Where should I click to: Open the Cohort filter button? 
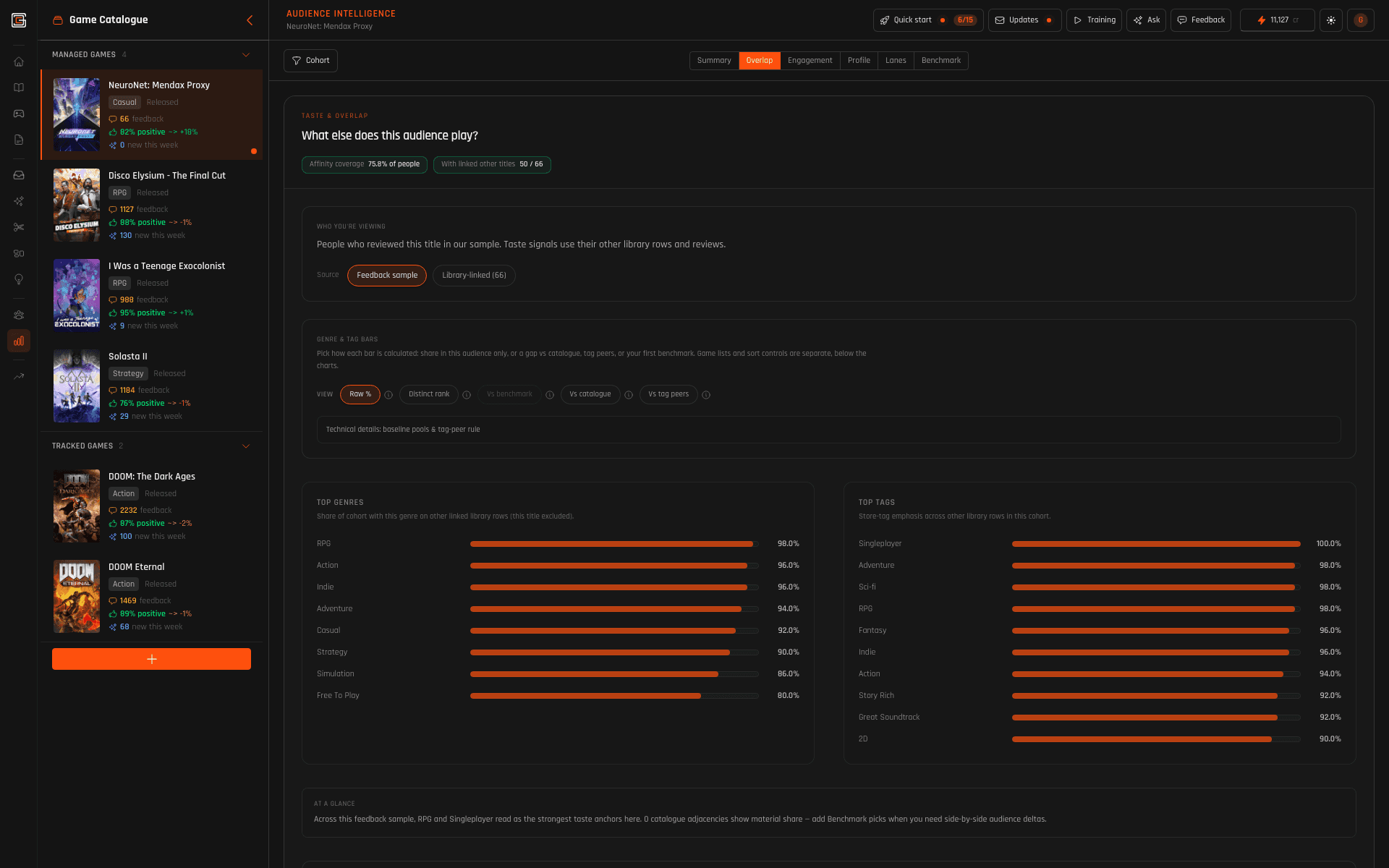(310, 61)
